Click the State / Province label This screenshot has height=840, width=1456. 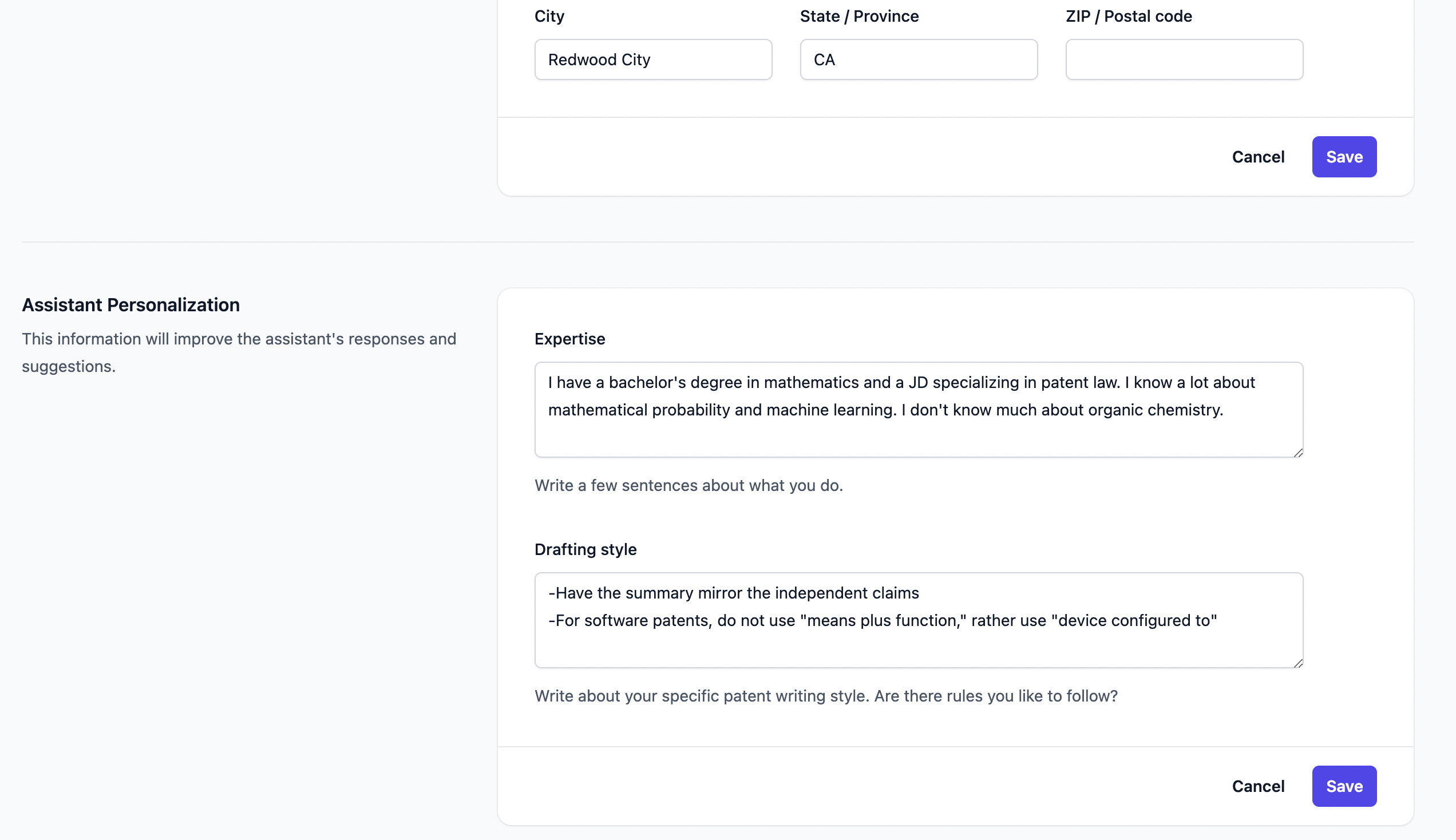[858, 16]
